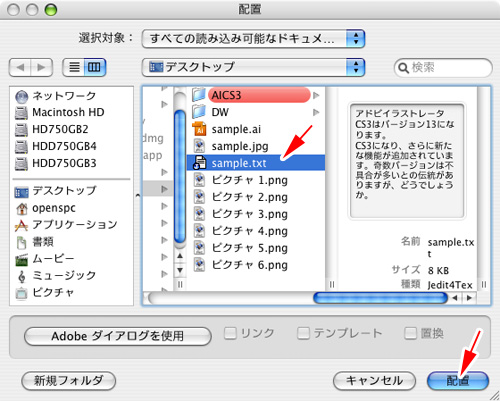This screenshot has height=401, width=500.
Task: Click the vertical scrollbar thumb in column
Action: 180,177
